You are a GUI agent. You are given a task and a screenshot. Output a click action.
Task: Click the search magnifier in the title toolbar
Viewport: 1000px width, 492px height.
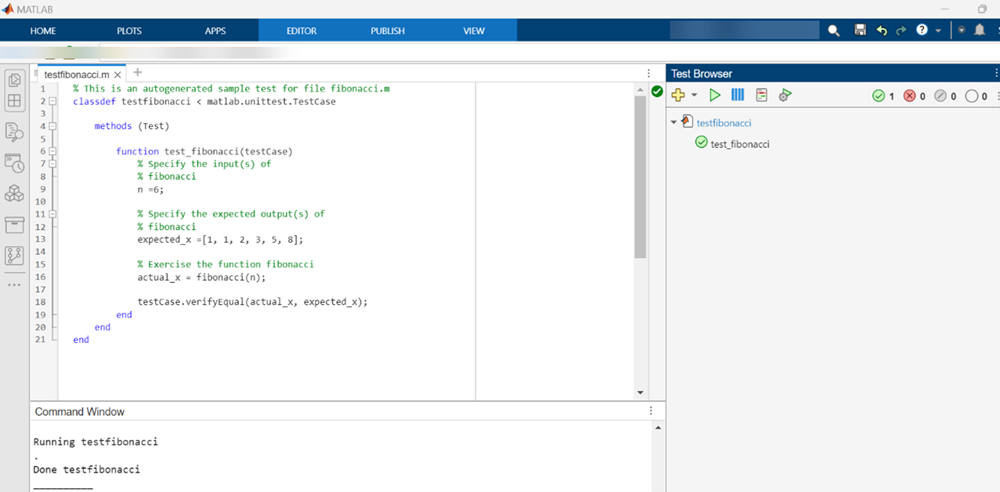[834, 31]
